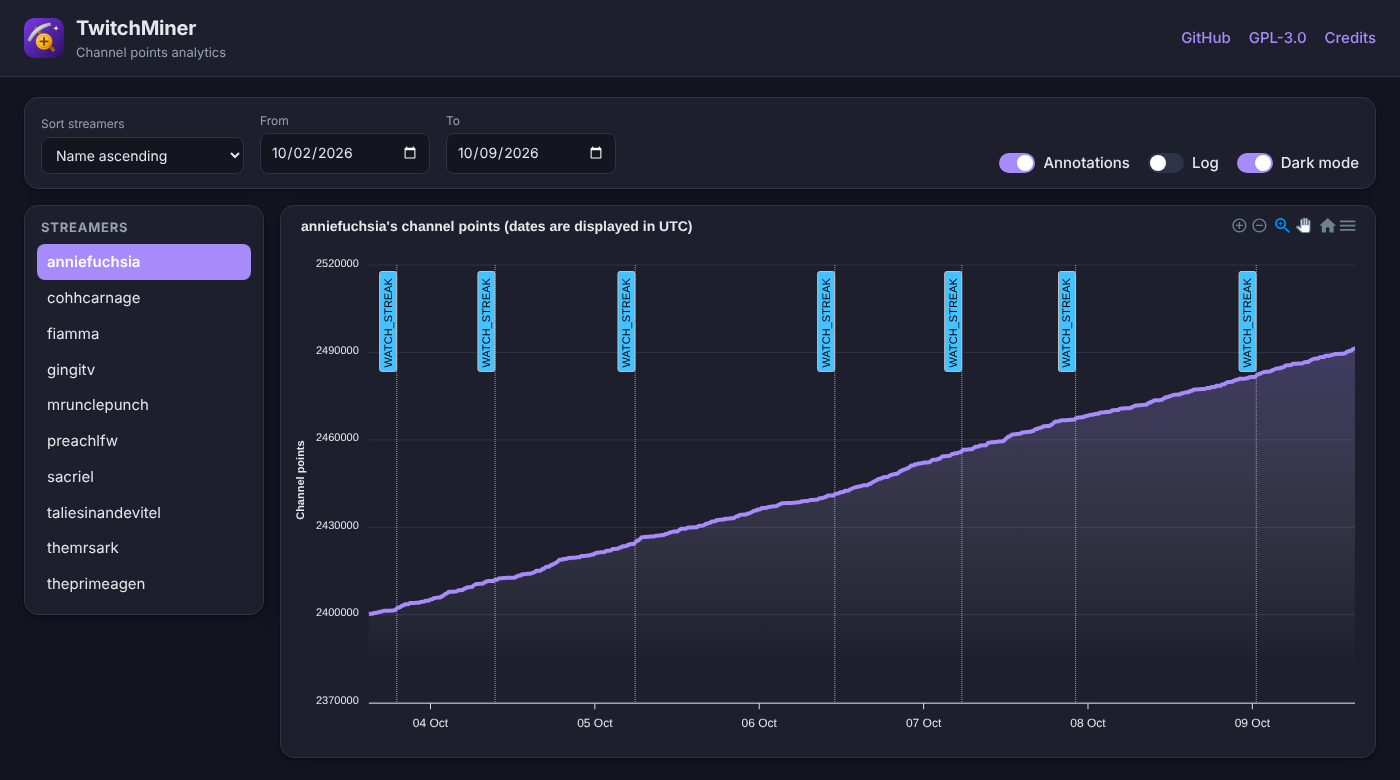Choose themrsark from the list

144,548
